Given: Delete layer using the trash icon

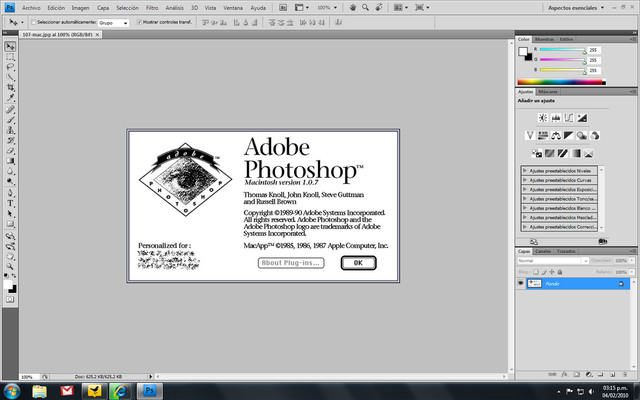Looking at the screenshot, I should click(624, 374).
